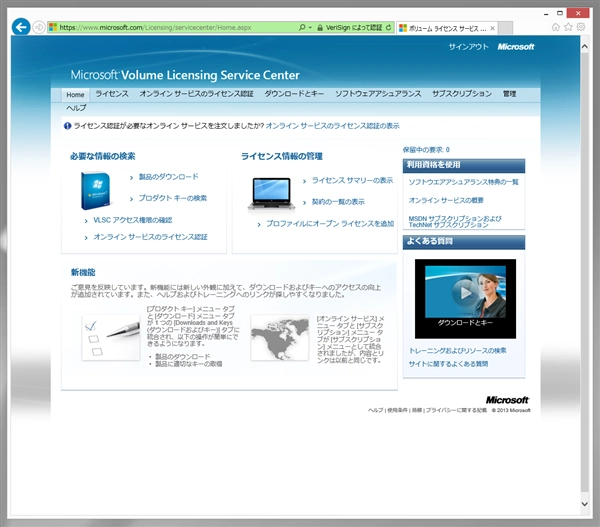Image resolution: width=600 pixels, height=527 pixels.
Task: Open favorites star icon
Action: [x=568, y=27]
